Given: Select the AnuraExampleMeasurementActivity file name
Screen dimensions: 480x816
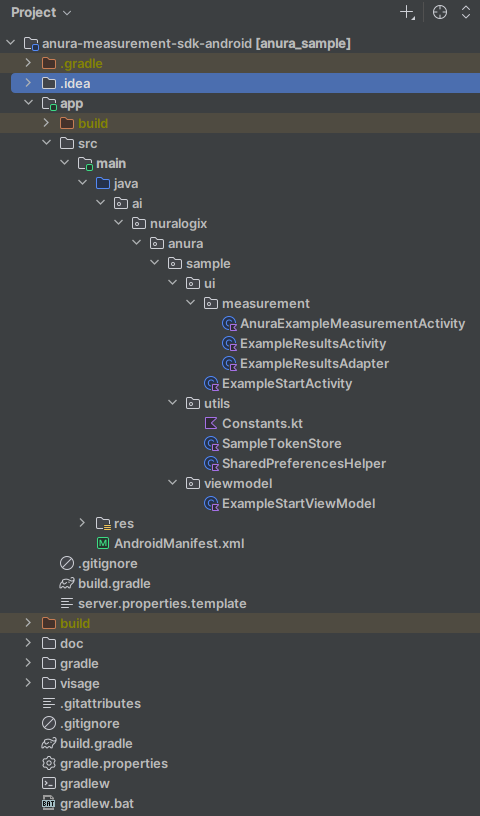Looking at the screenshot, I should pyautogui.click(x=352, y=324).
